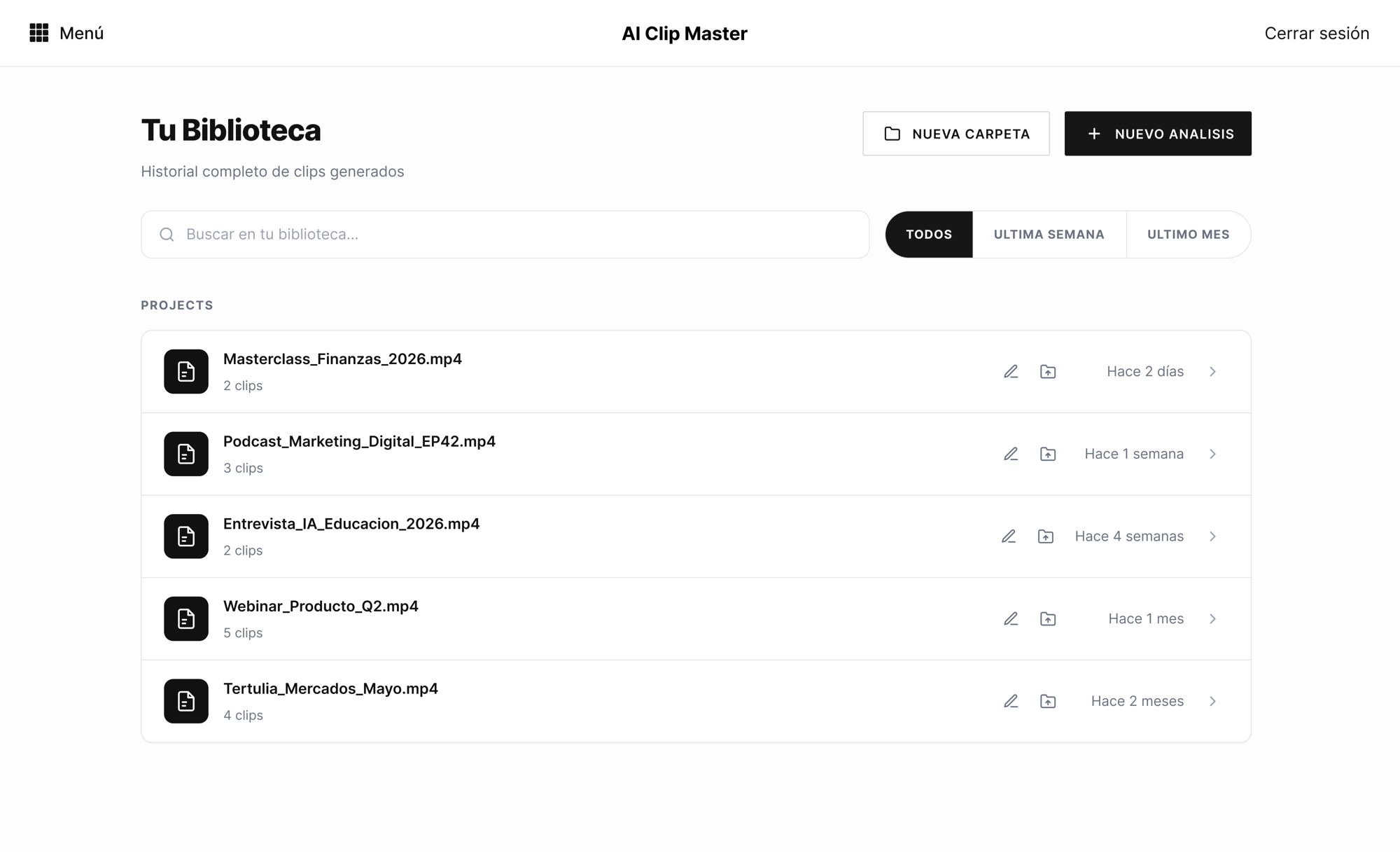Expand Masterclass_Finanzas_2026.mp4 row chevron
1400x853 pixels.
pyautogui.click(x=1213, y=372)
